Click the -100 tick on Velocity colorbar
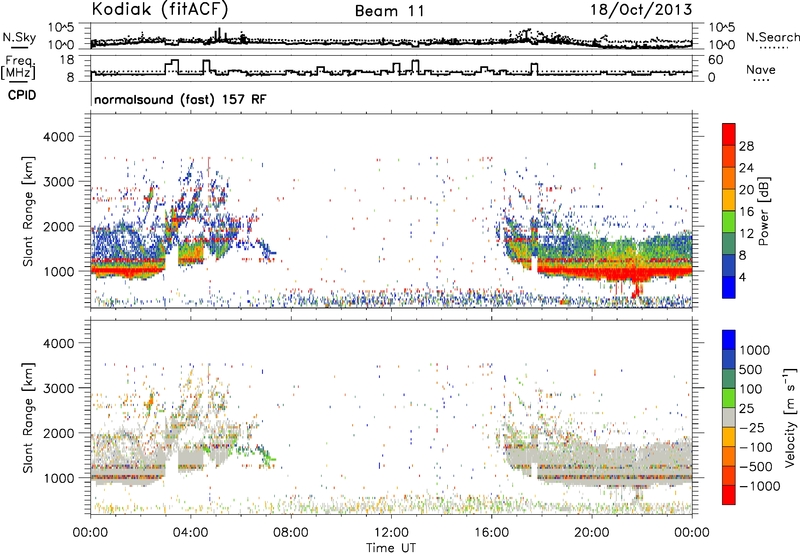The height and width of the screenshot is (554, 800). (756, 447)
